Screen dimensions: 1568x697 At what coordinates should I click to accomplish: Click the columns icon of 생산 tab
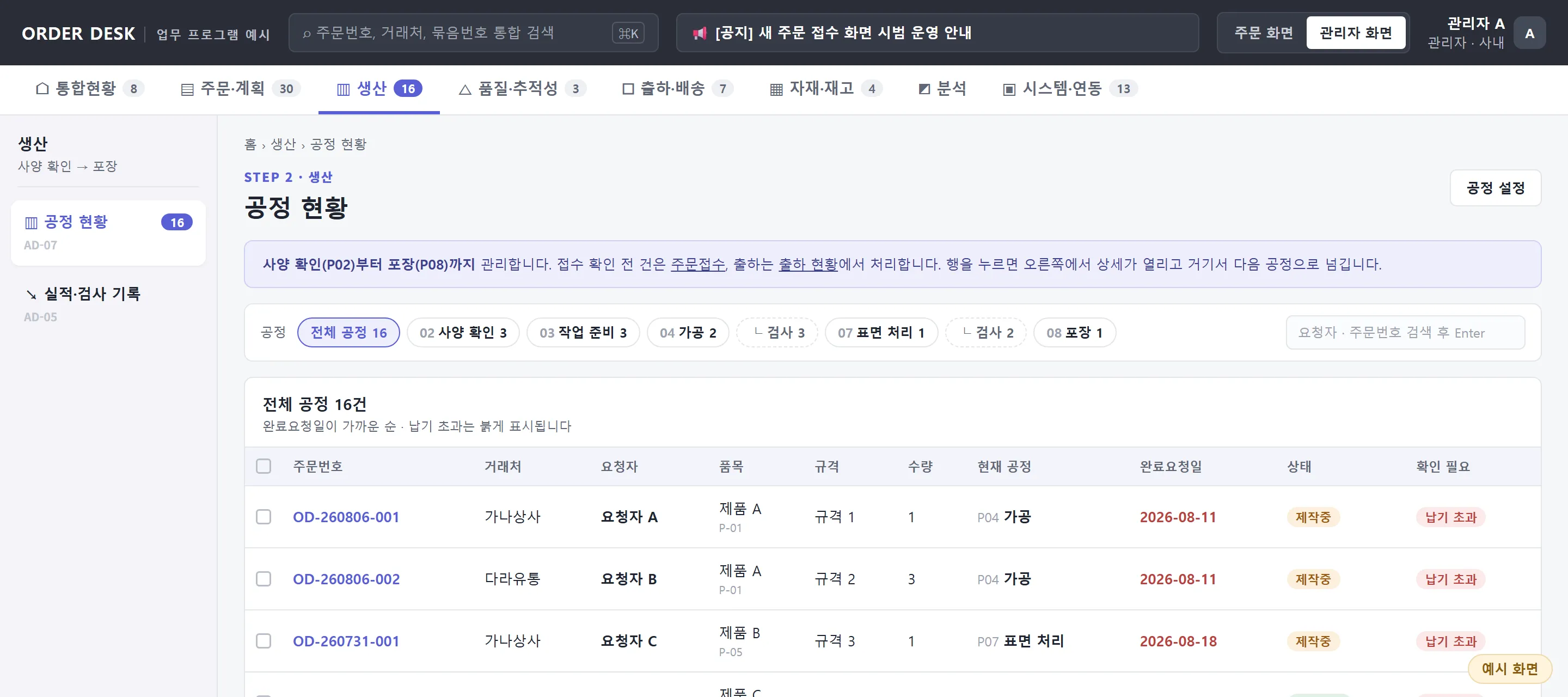tap(344, 89)
